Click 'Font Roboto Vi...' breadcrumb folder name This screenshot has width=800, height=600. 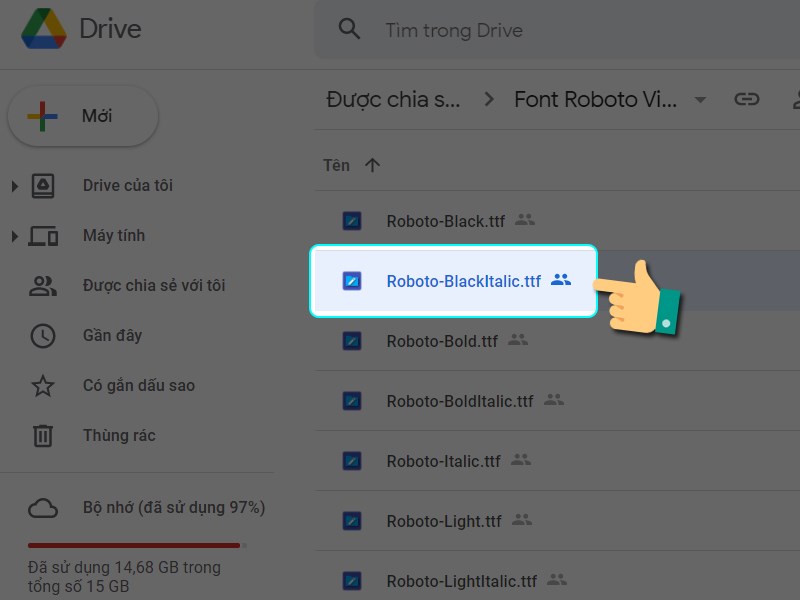tap(595, 99)
